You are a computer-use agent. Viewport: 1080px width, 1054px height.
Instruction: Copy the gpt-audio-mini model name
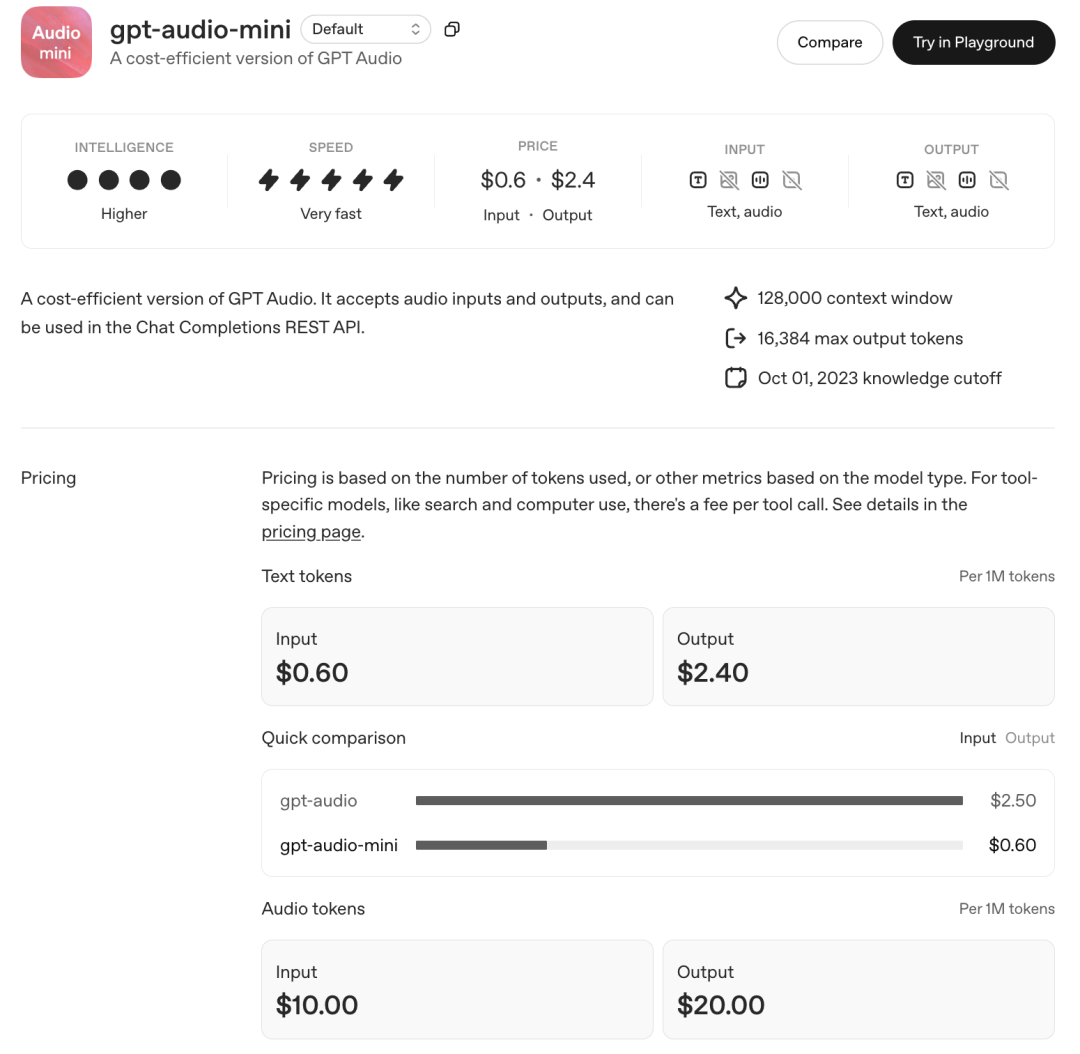point(452,30)
